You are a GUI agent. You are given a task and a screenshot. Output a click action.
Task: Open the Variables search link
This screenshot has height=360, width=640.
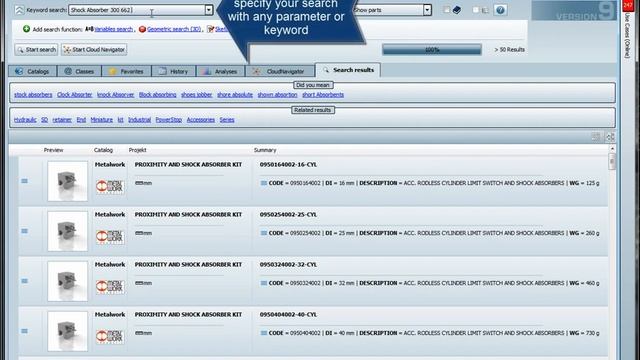(113, 29)
